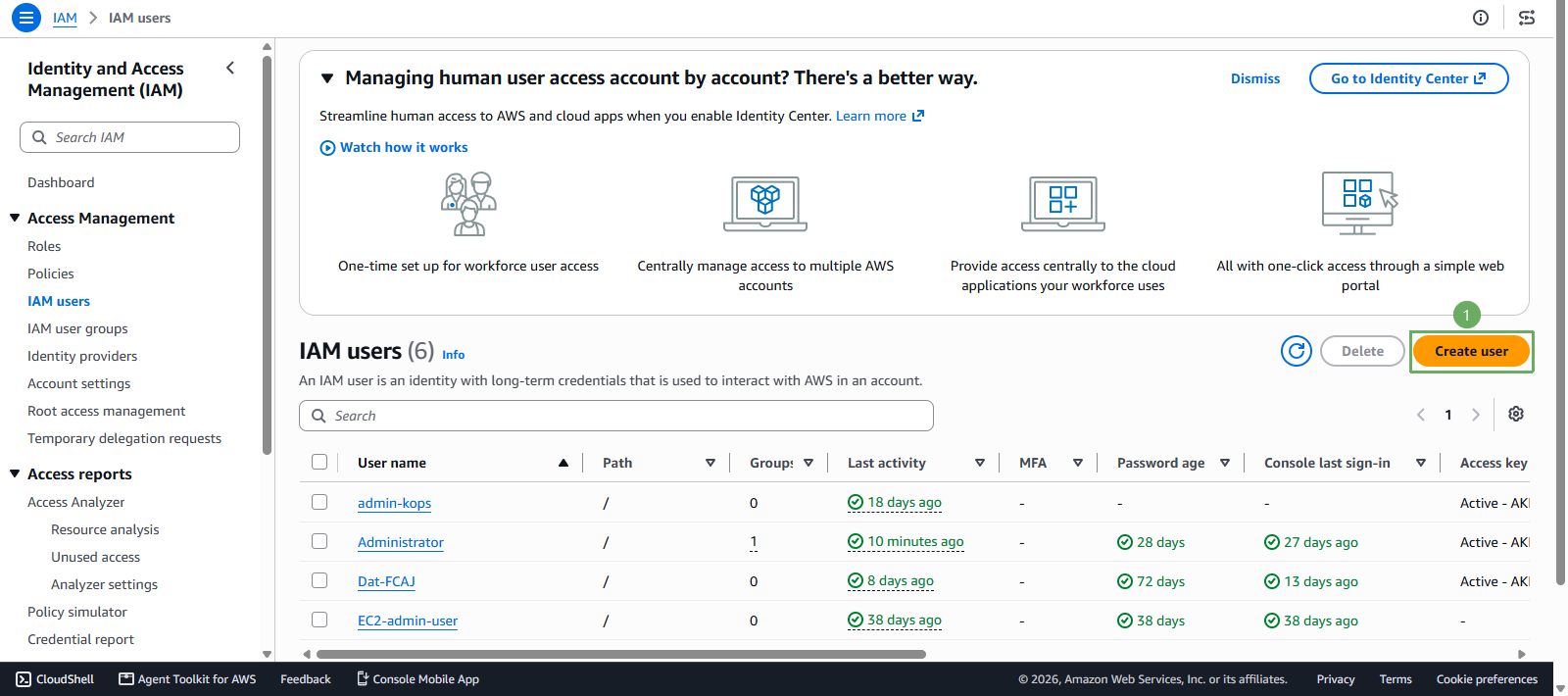The width and height of the screenshot is (1568, 696).
Task: Sort by Groups column arrow
Action: (808, 463)
